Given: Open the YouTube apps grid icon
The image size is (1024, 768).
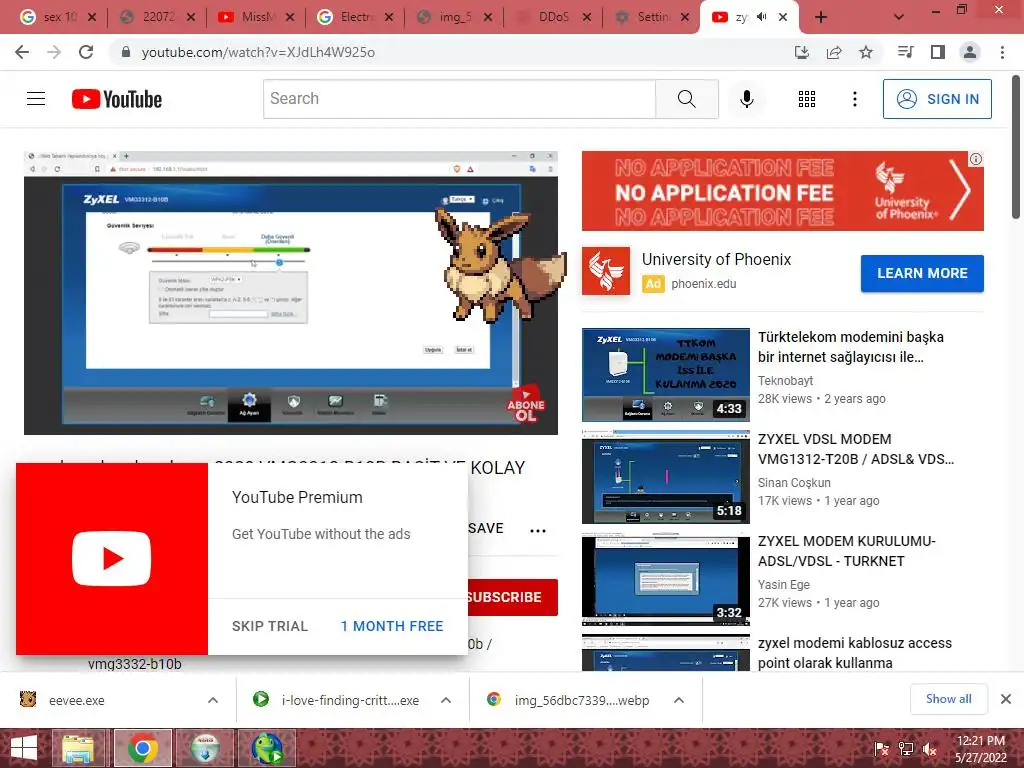Looking at the screenshot, I should [x=807, y=99].
